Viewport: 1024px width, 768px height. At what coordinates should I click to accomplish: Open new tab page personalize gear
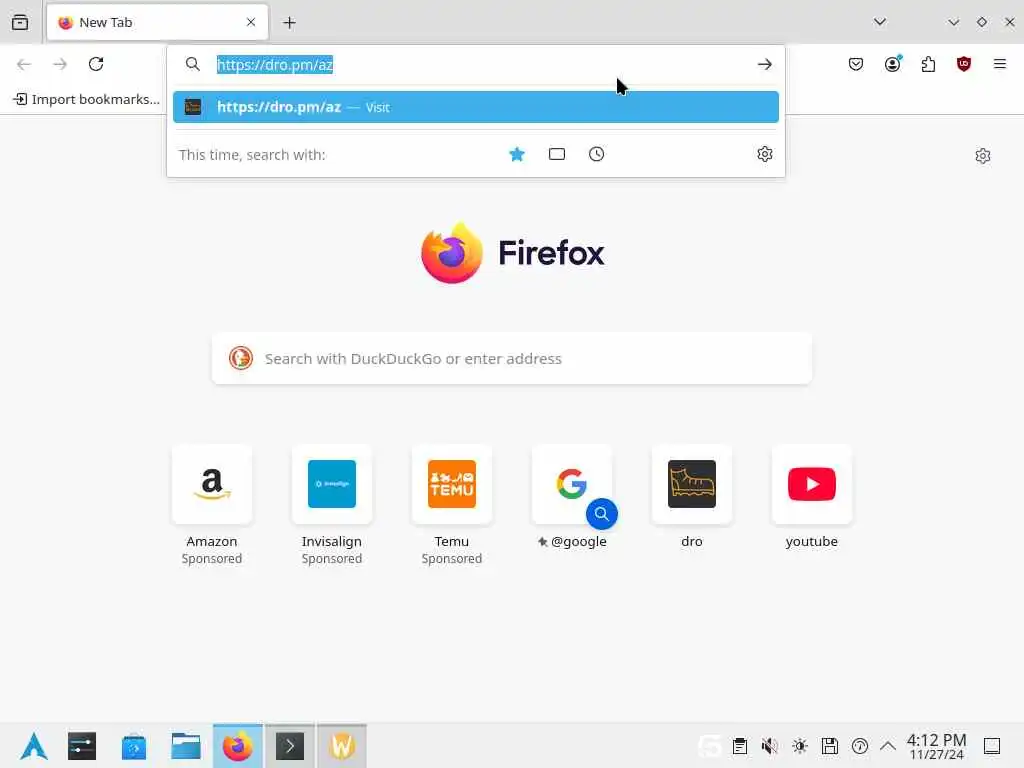click(x=982, y=155)
